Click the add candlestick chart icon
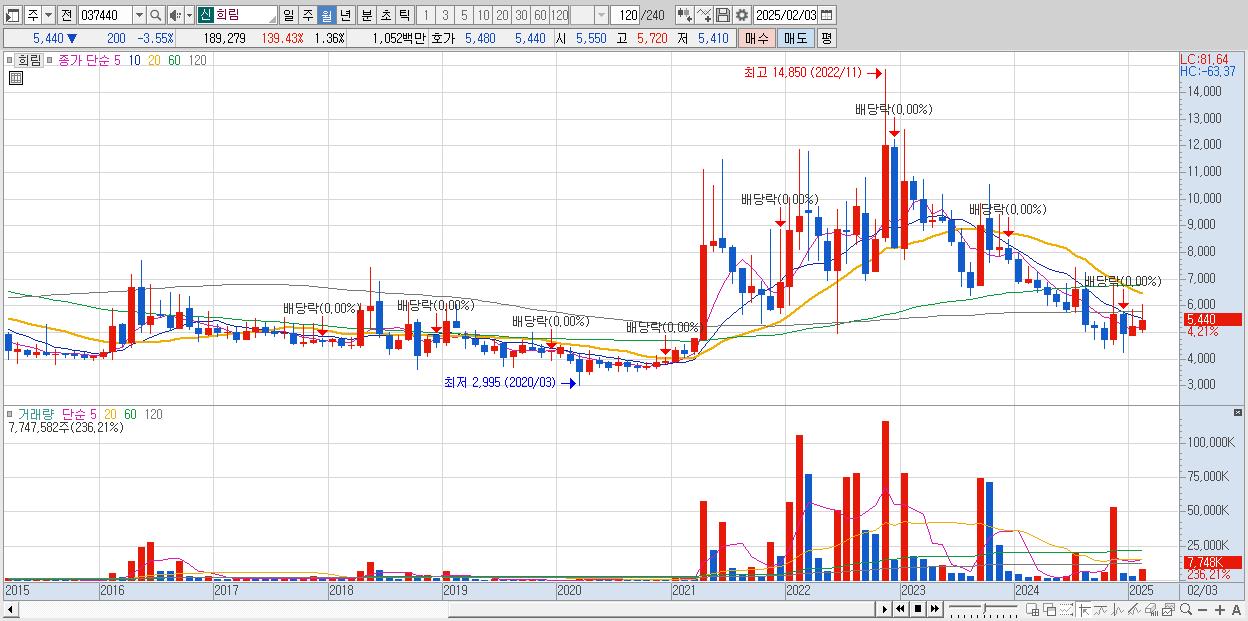 (685, 15)
